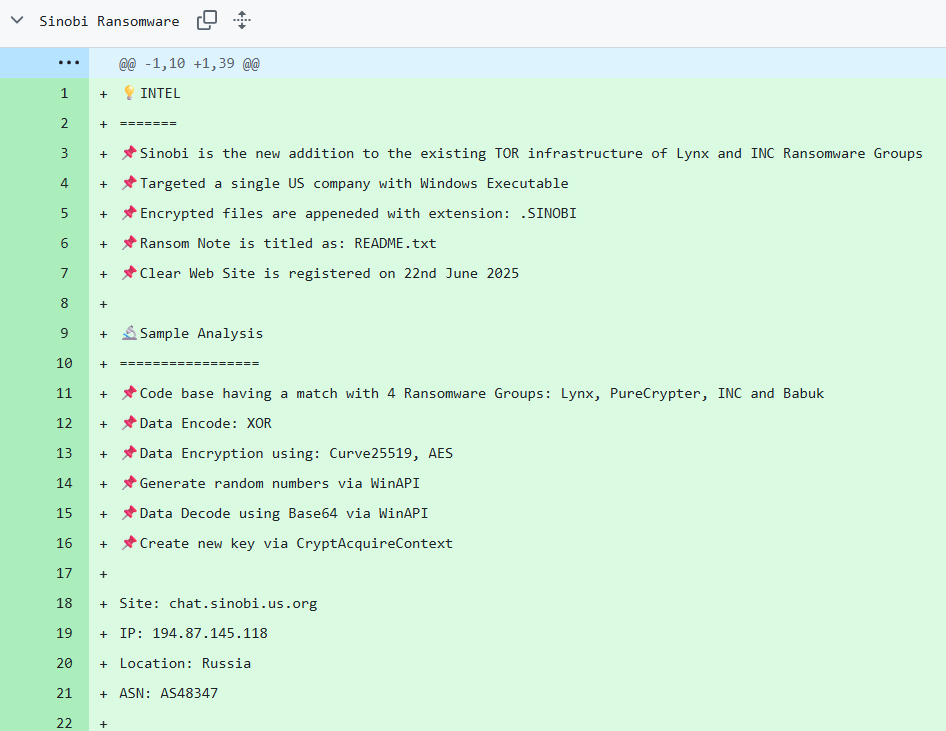Select line number 11 in the gutter

64,393
